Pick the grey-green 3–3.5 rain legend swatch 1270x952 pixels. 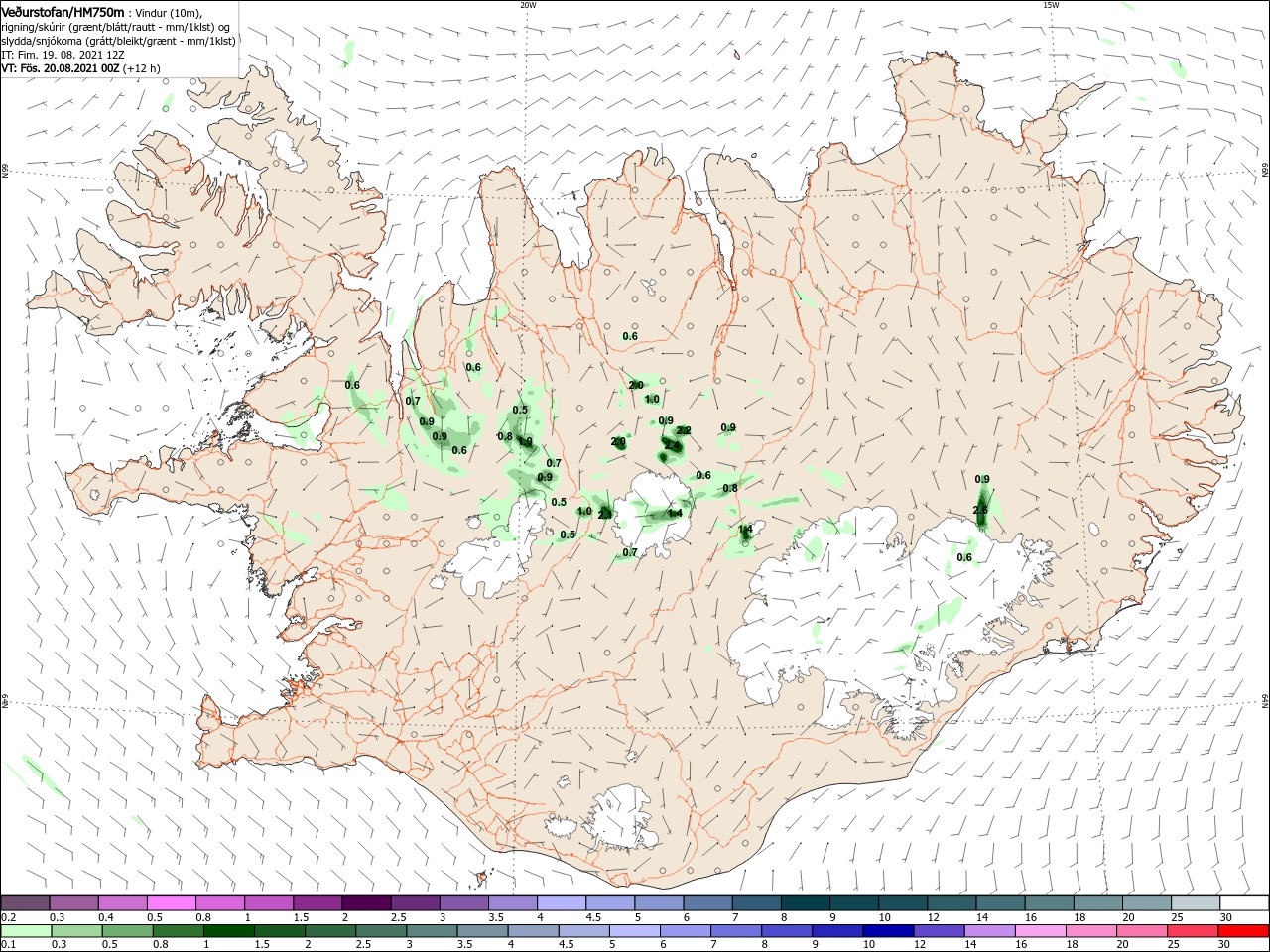(432, 931)
